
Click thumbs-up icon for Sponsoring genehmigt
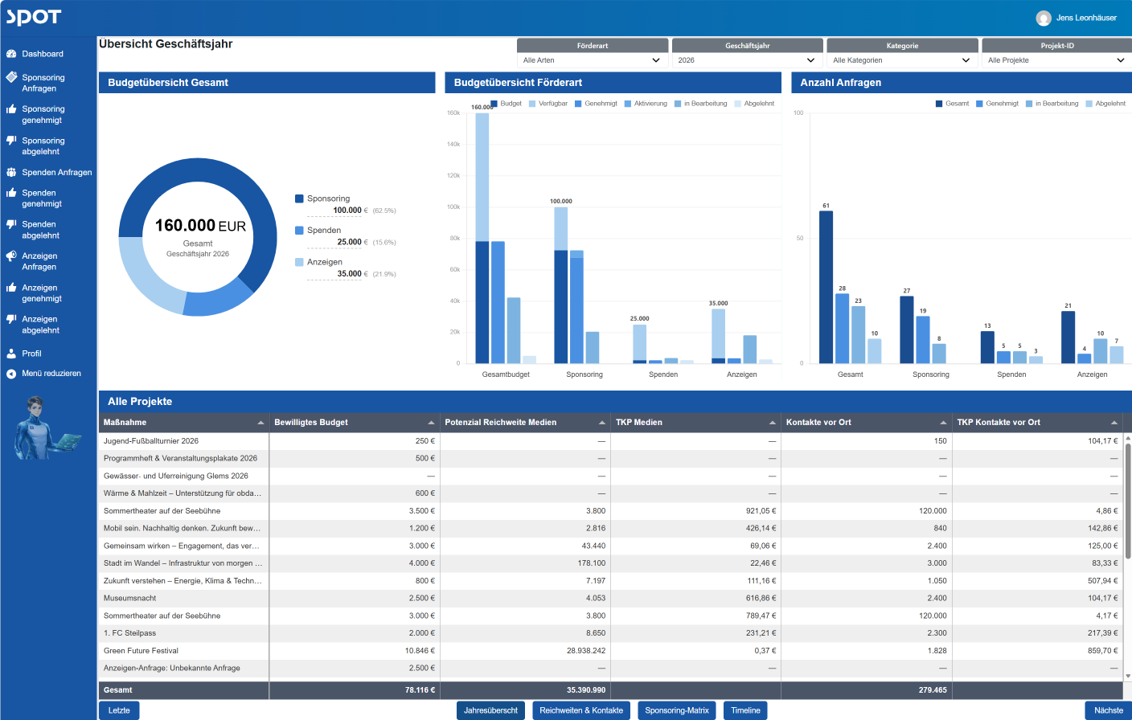tap(12, 109)
